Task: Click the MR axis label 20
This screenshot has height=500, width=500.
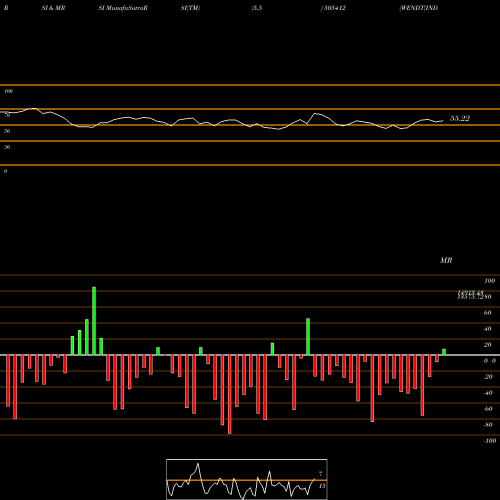Action: (x=487, y=345)
